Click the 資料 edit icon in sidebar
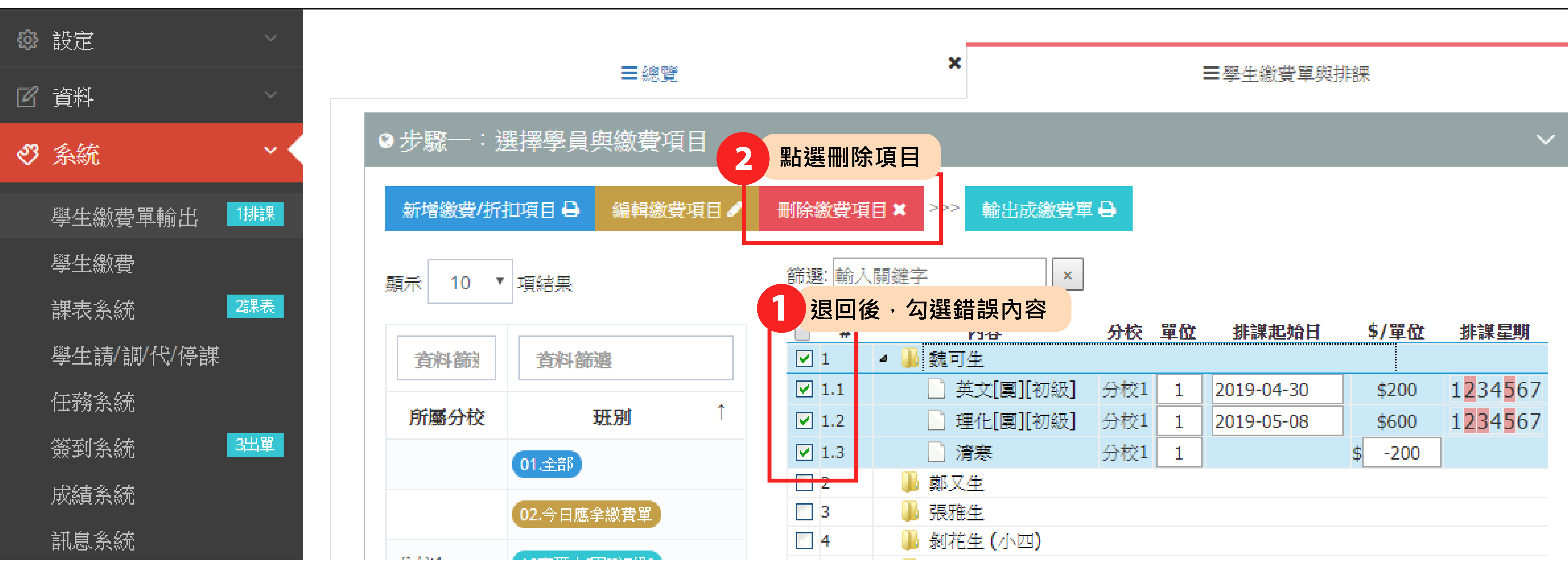 (27, 96)
